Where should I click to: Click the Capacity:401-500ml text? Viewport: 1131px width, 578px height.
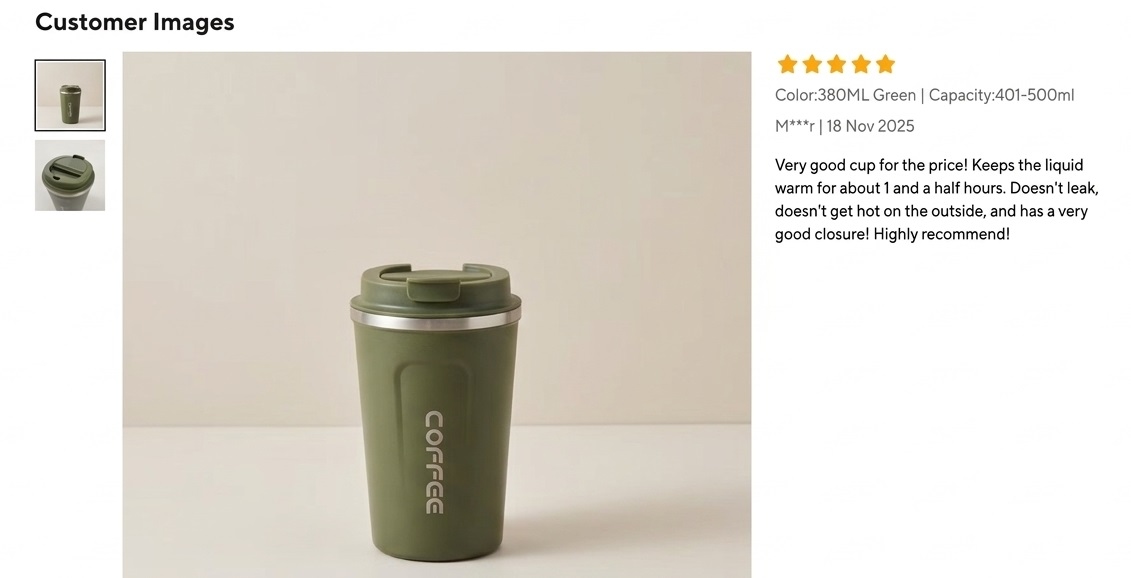(x=1001, y=95)
